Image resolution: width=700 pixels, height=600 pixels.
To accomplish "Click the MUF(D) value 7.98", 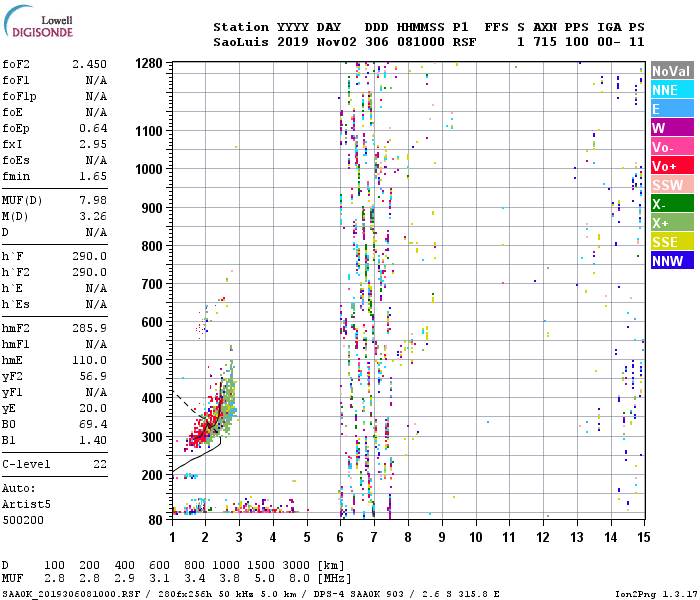I will pos(93,200).
